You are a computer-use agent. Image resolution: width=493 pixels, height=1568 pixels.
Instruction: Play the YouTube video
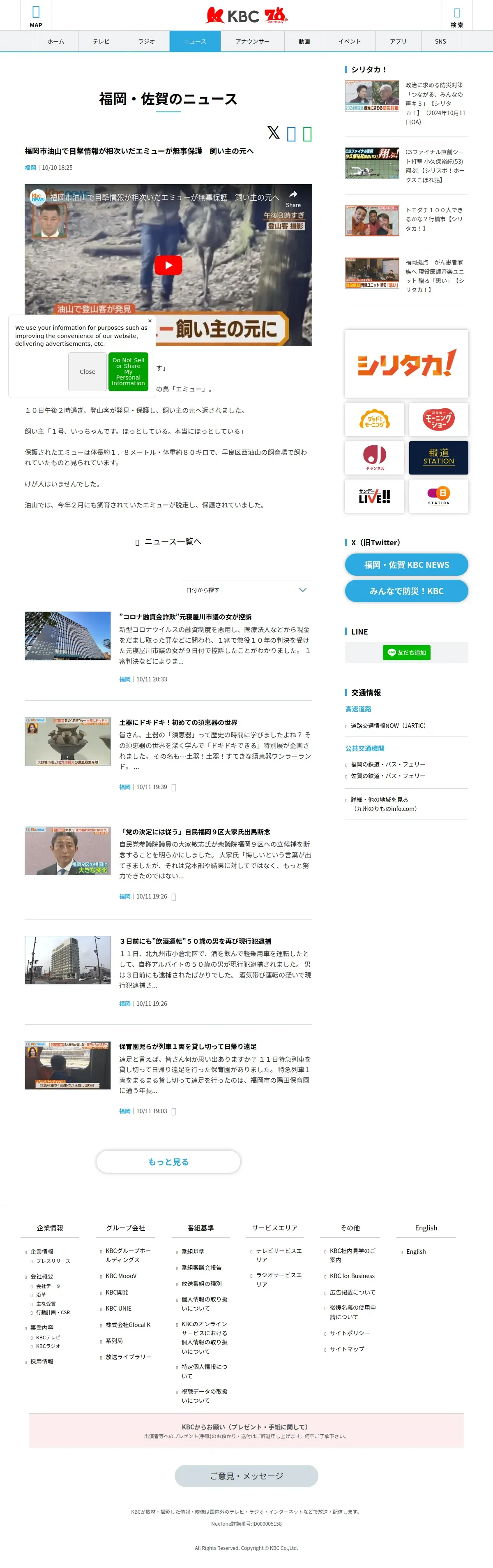click(168, 265)
